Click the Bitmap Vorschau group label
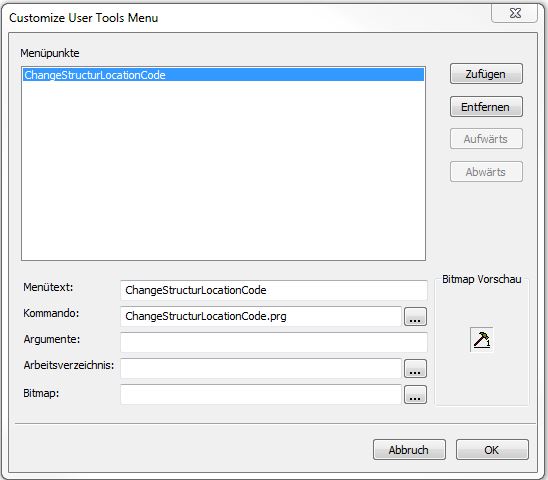Viewport: 548px width, 480px height. [x=482, y=279]
